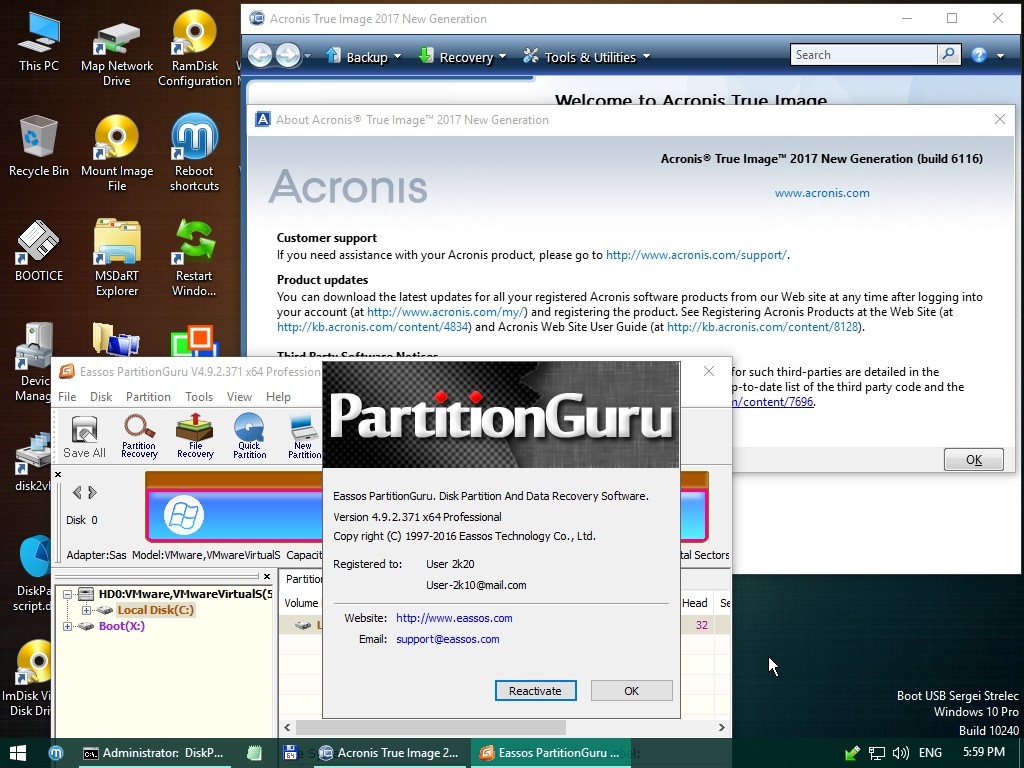The image size is (1024, 768).
Task: Open Device Manager desktop shortcut
Action: [33, 362]
